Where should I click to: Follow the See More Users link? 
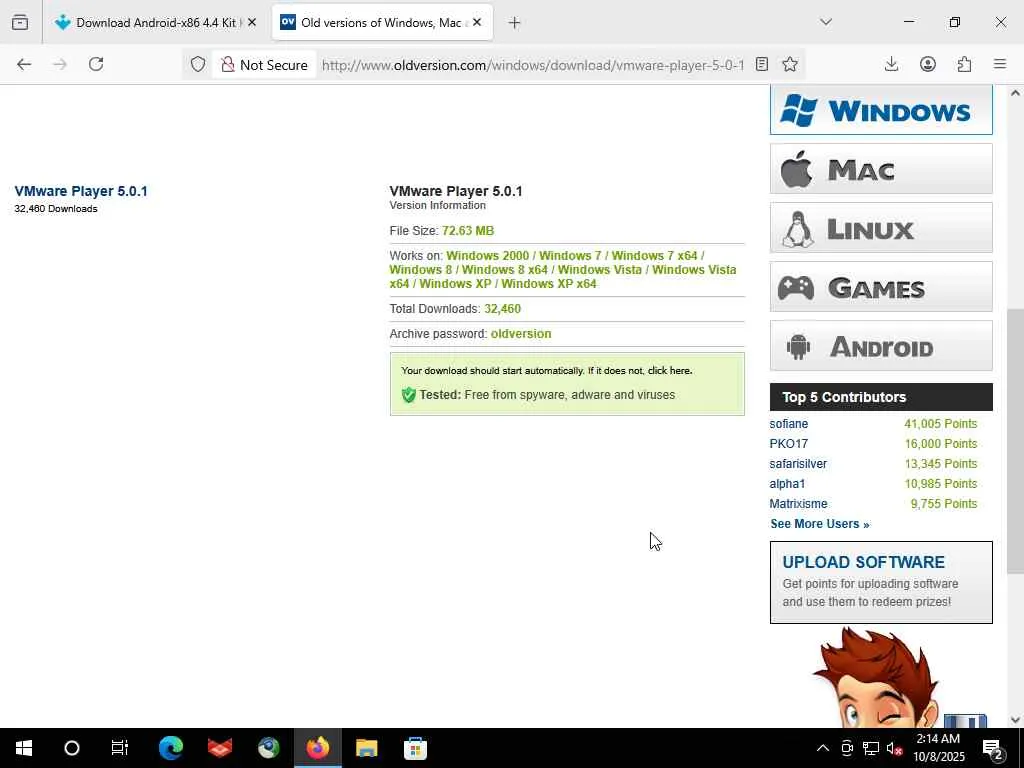(820, 524)
